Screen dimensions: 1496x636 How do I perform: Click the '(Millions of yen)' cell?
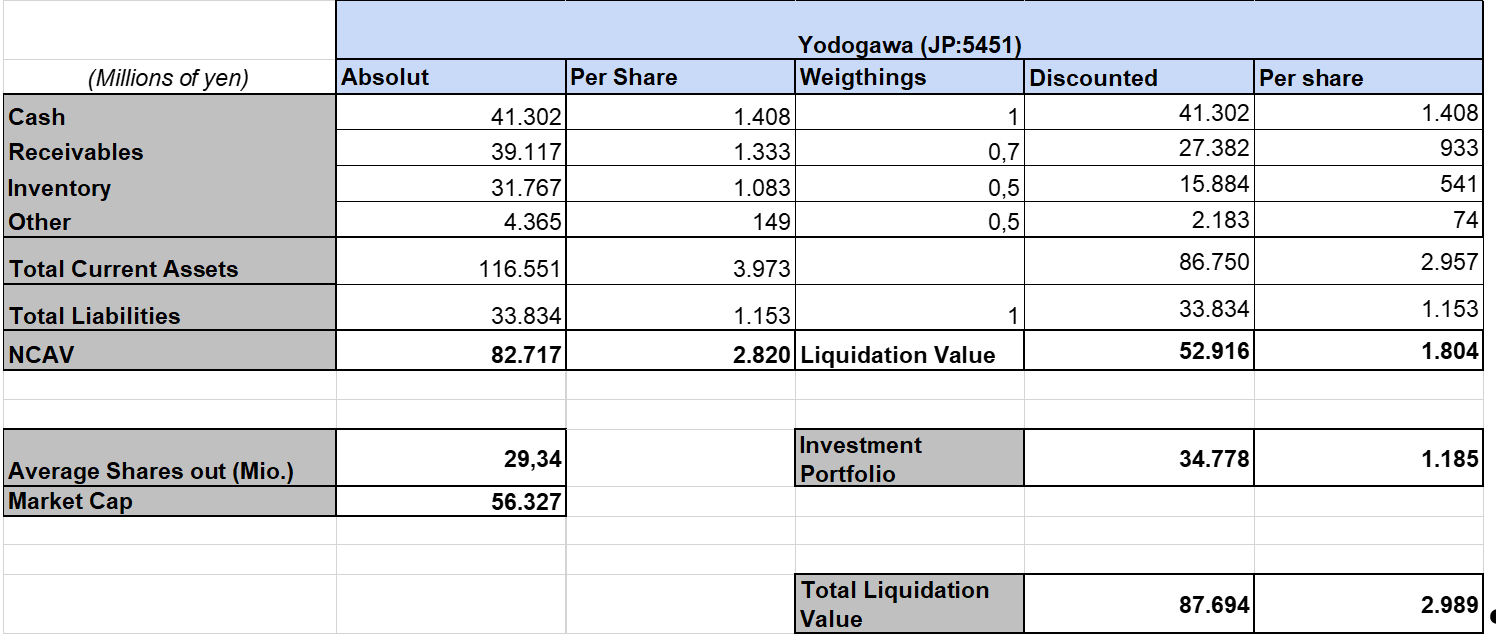coord(169,78)
